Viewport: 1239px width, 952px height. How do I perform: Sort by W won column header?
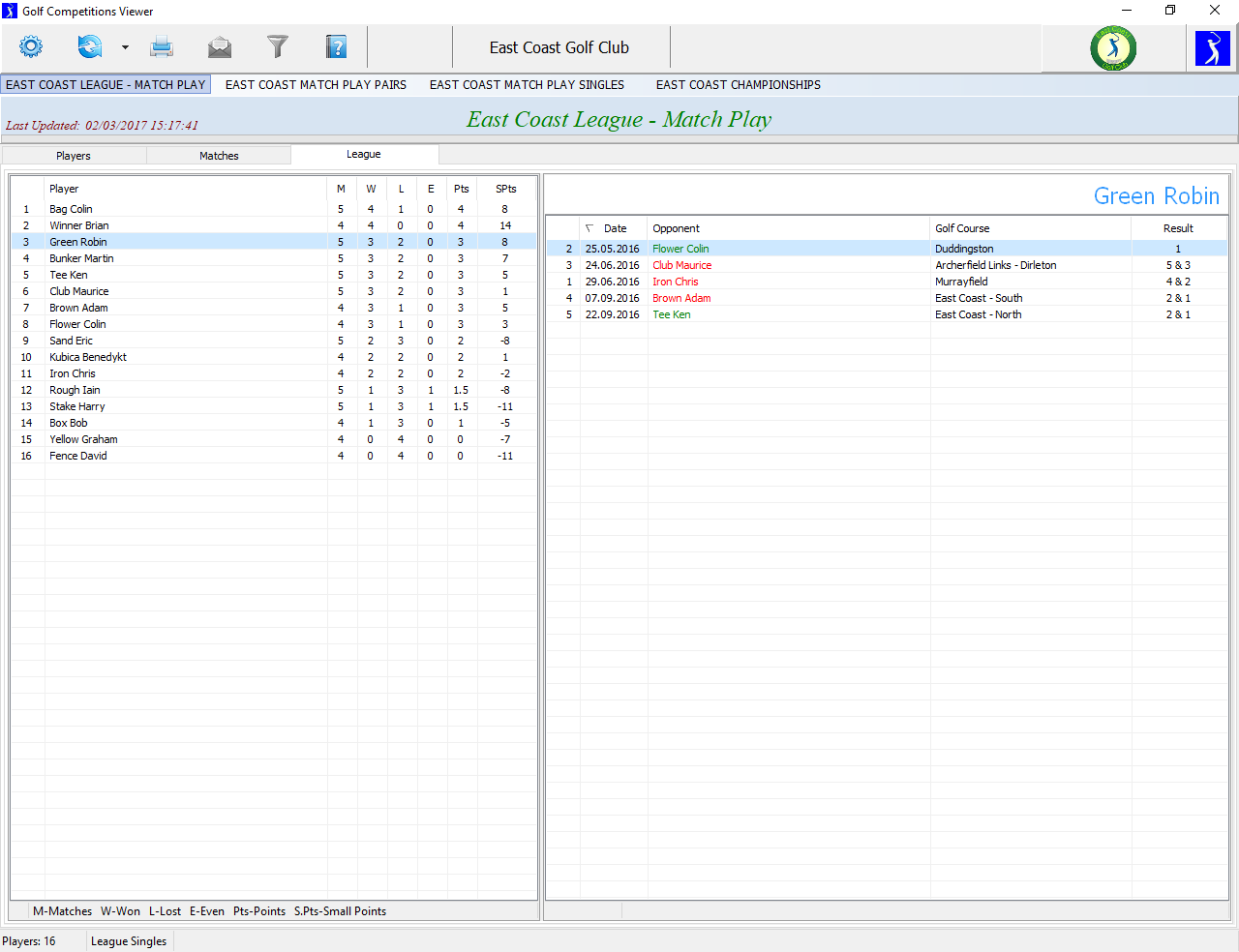[x=371, y=189]
